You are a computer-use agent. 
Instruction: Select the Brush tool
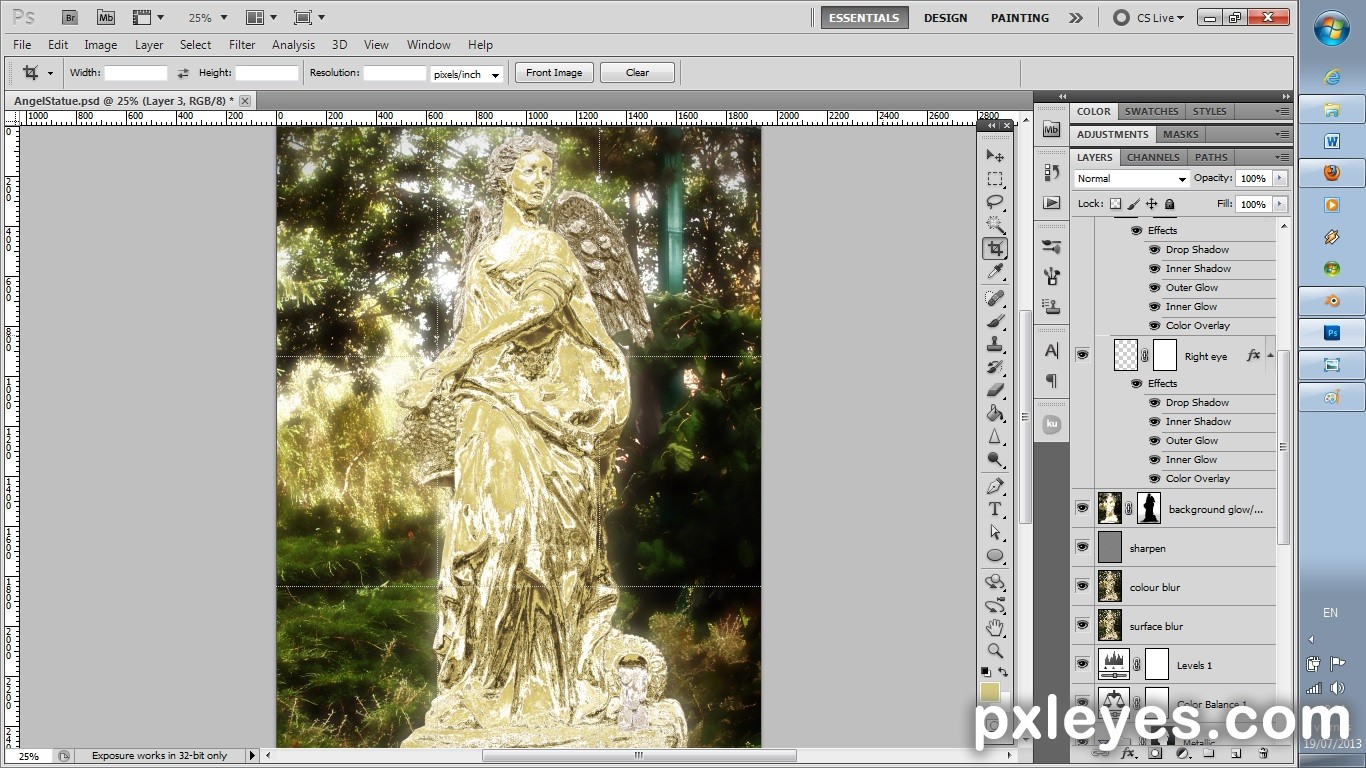click(995, 321)
